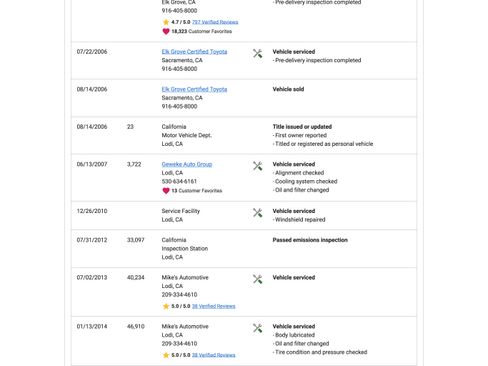Open Elk Grove Certified Toyota link dated 07/22/2006
The height and width of the screenshot is (366, 488).
[194, 52]
